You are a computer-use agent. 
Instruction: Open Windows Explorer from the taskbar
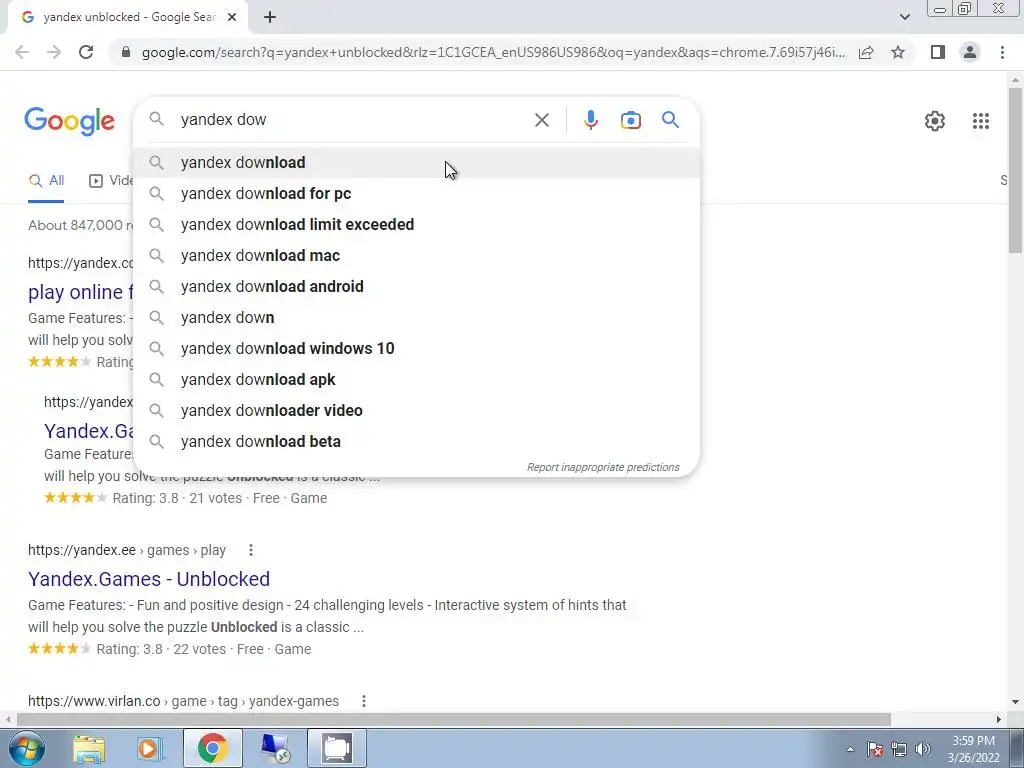89,748
